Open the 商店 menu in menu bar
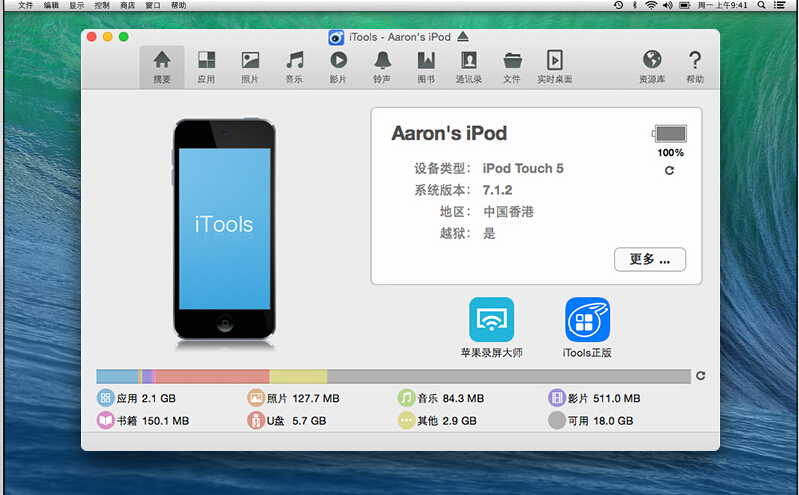The image size is (799, 495). tap(128, 6)
